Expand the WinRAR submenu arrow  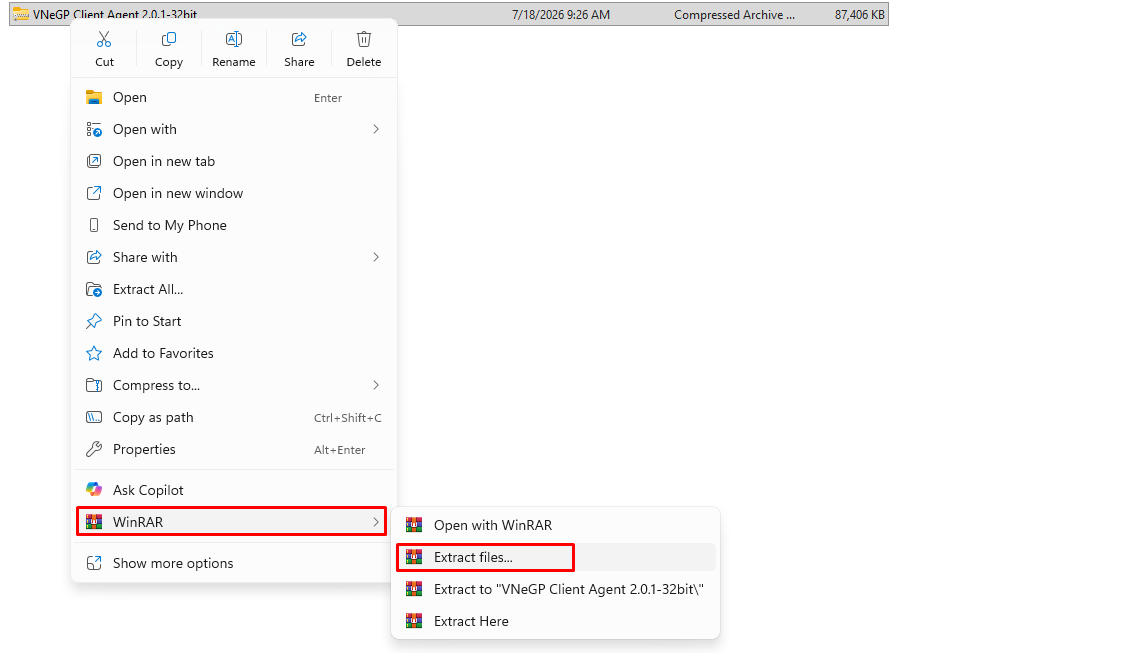tap(376, 522)
